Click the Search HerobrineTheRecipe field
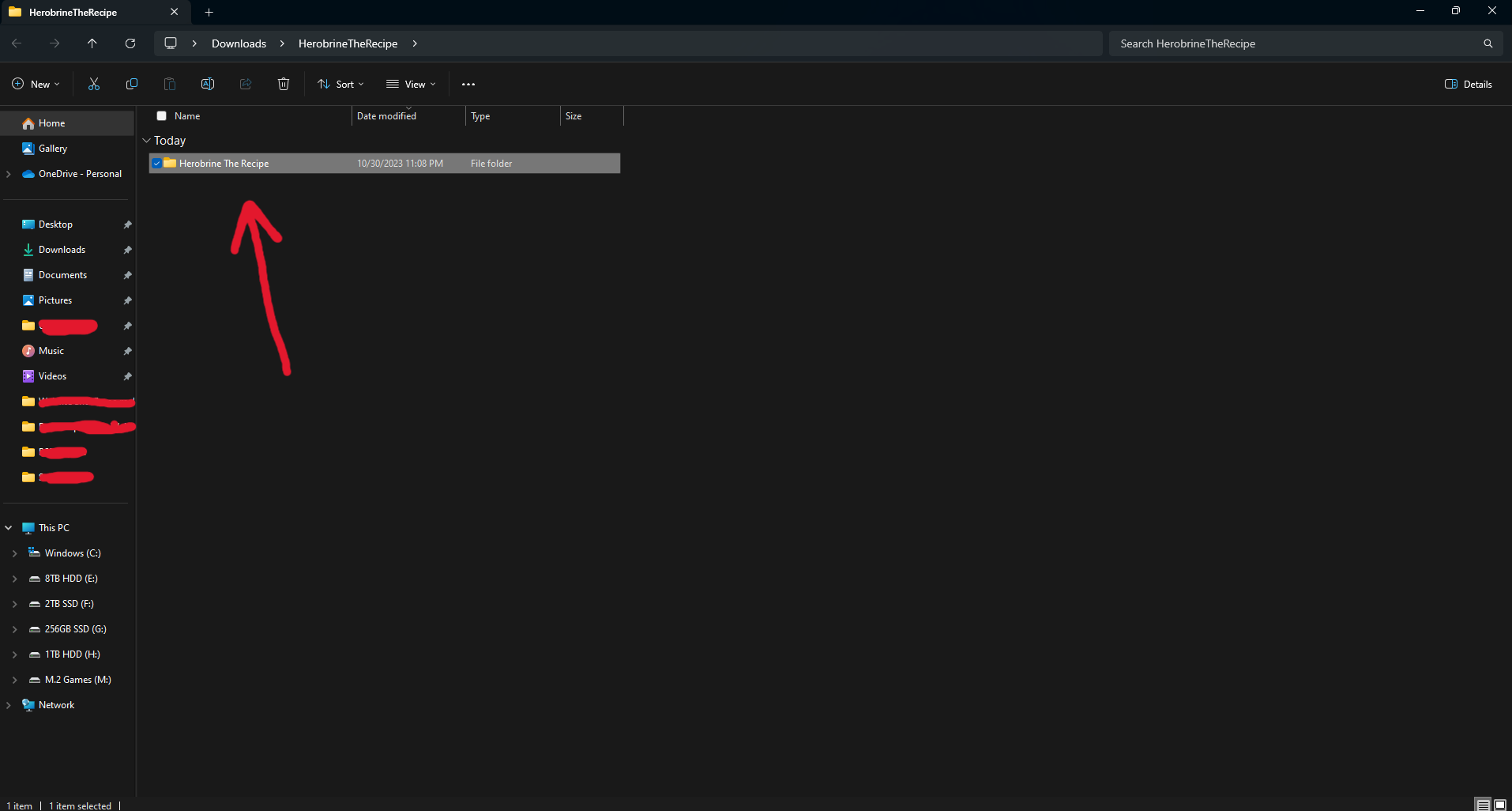Viewport: 1512px width, 811px height. (x=1296, y=43)
